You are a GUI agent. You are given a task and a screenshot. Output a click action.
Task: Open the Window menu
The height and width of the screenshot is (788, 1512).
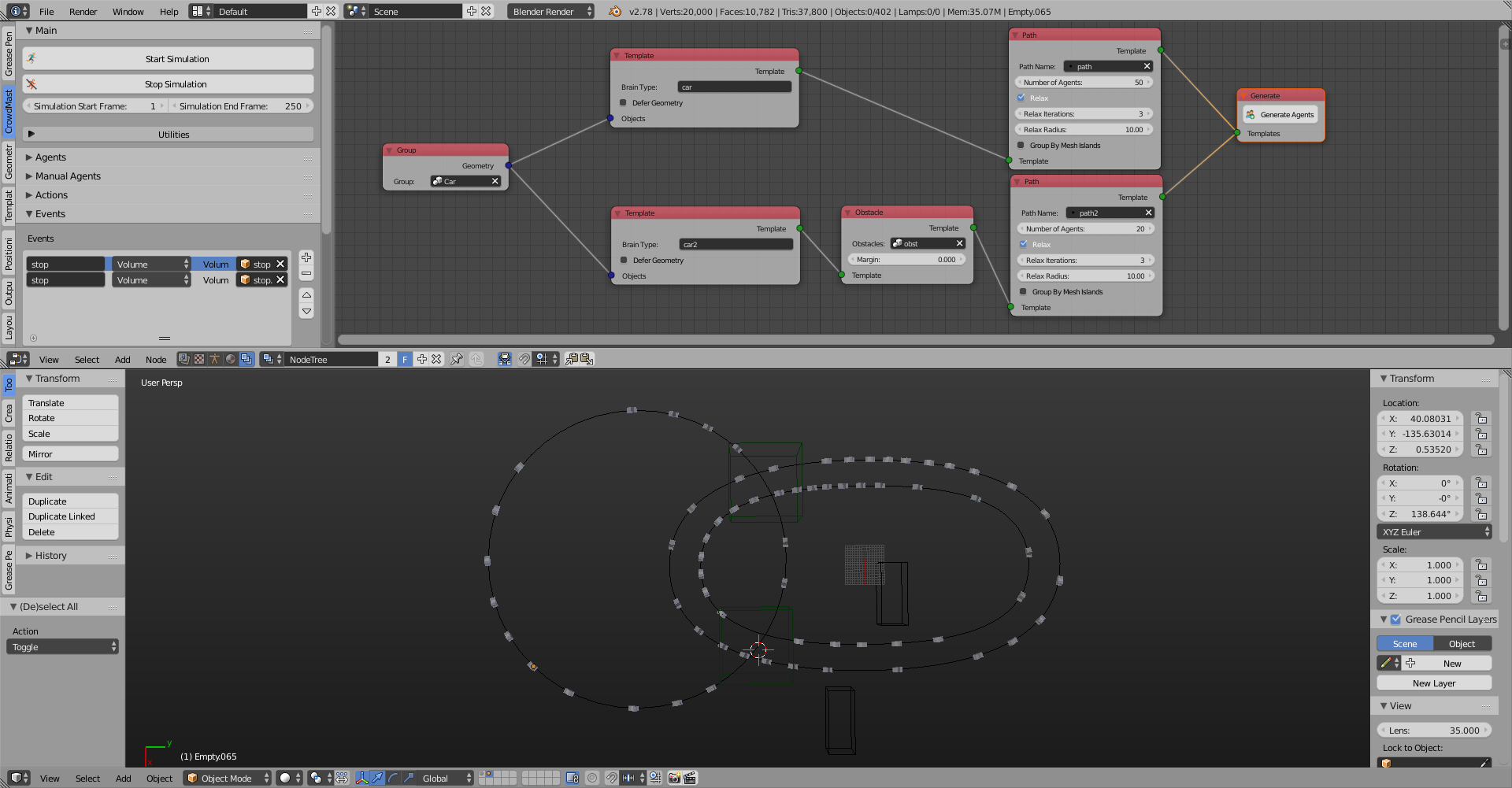(x=128, y=12)
